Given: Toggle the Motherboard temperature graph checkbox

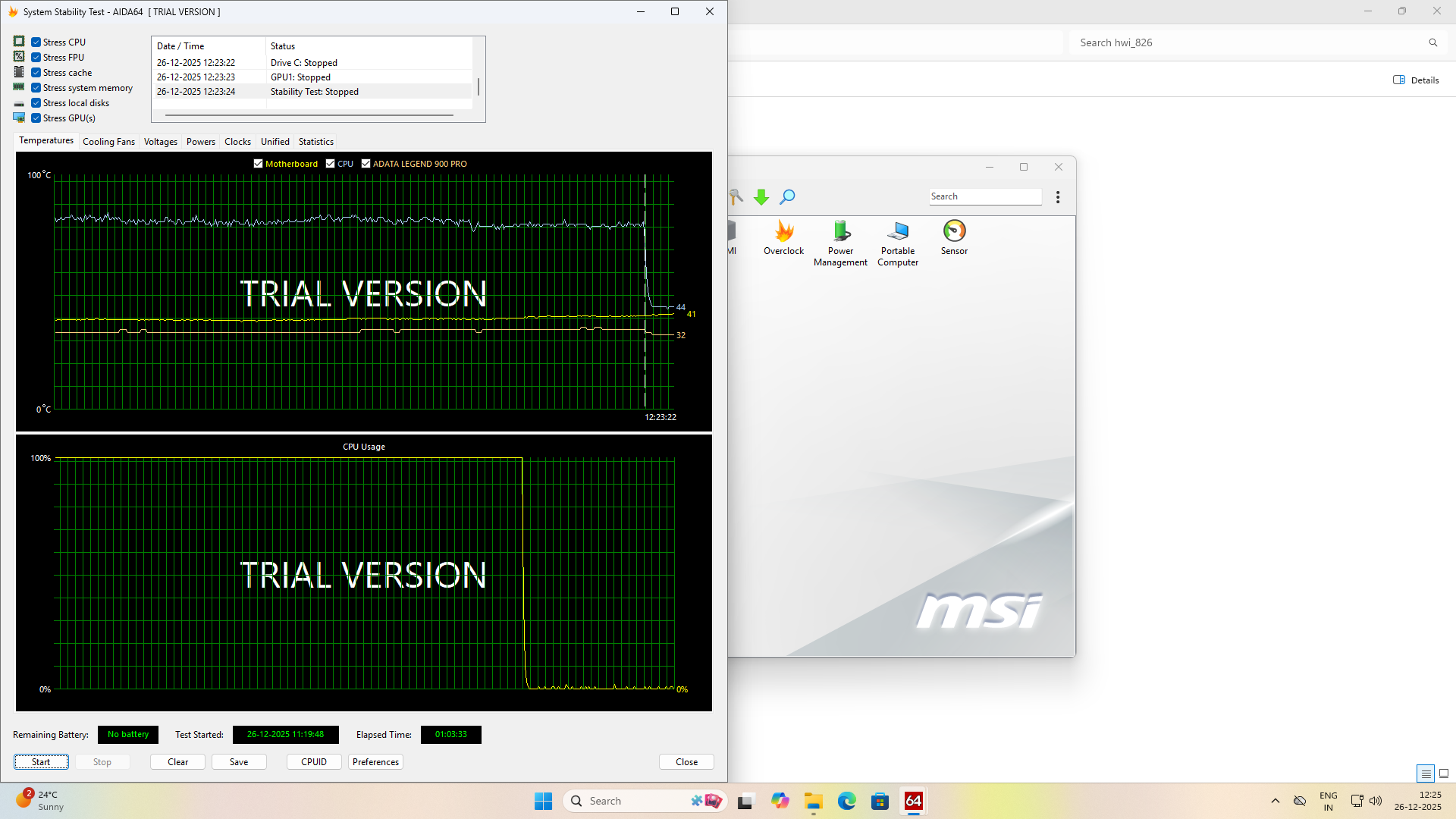Looking at the screenshot, I should click(x=259, y=164).
